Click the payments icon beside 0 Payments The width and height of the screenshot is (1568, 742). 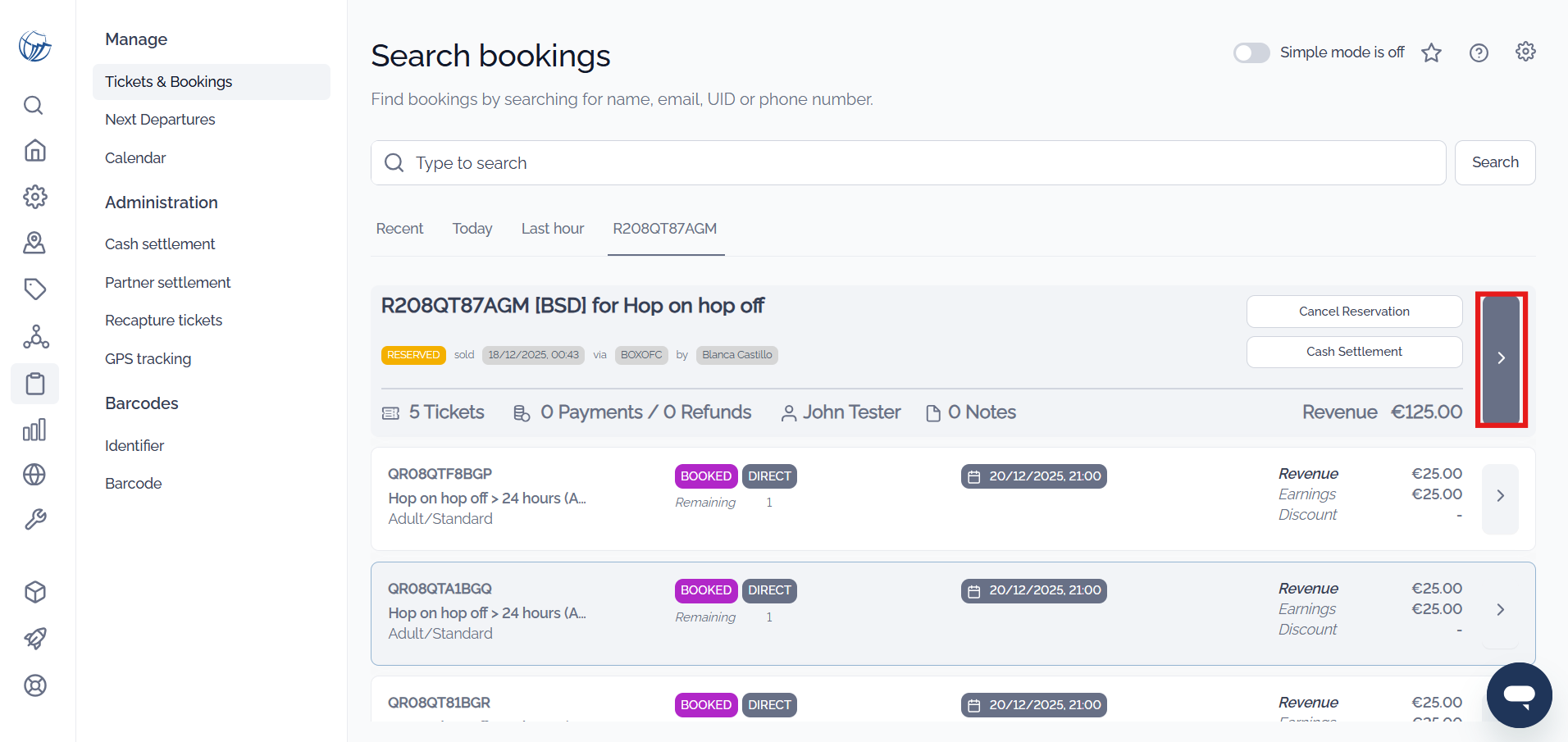point(522,413)
